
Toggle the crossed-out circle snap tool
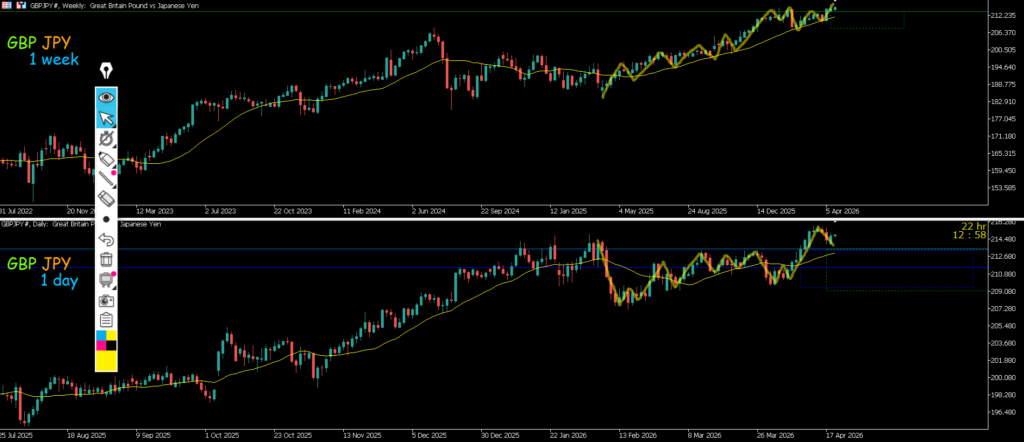pyautogui.click(x=107, y=138)
